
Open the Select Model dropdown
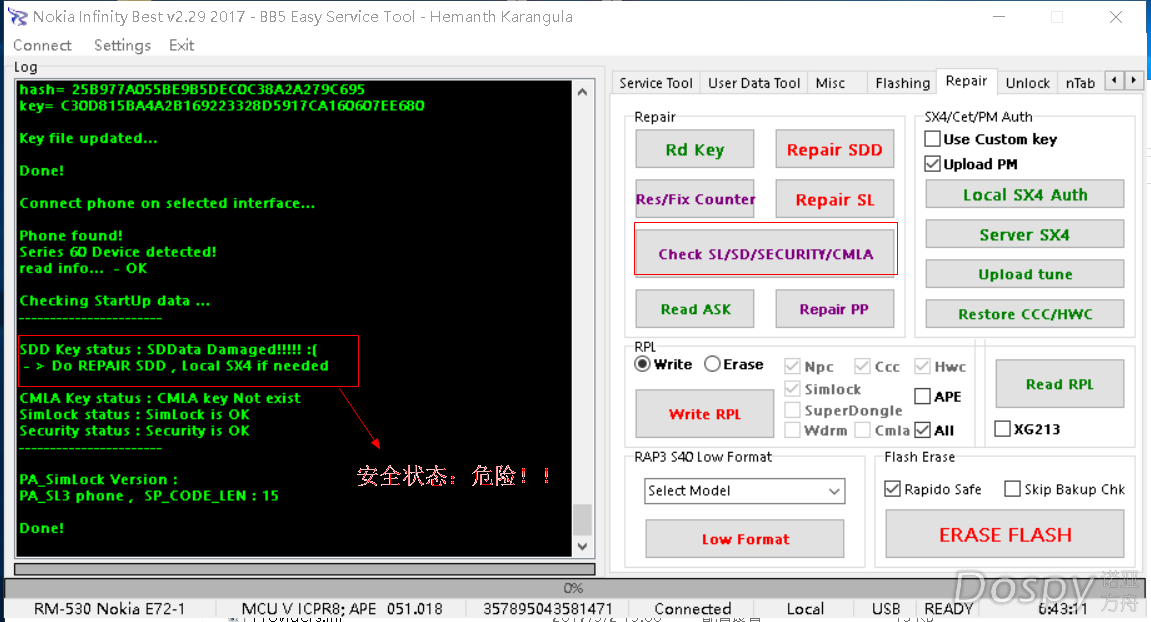745,491
